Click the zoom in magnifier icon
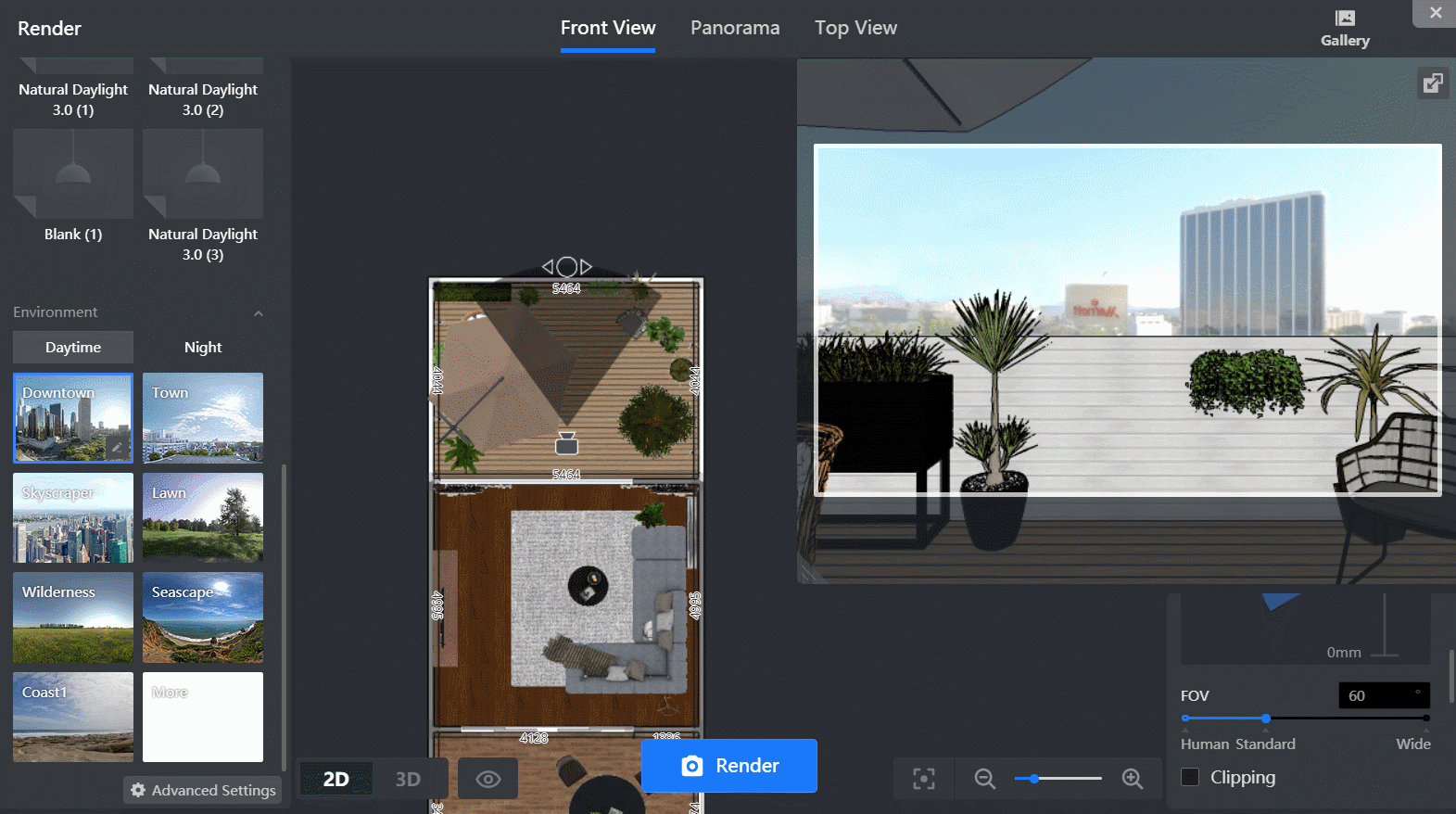This screenshot has width=1456, height=814. point(1132,779)
